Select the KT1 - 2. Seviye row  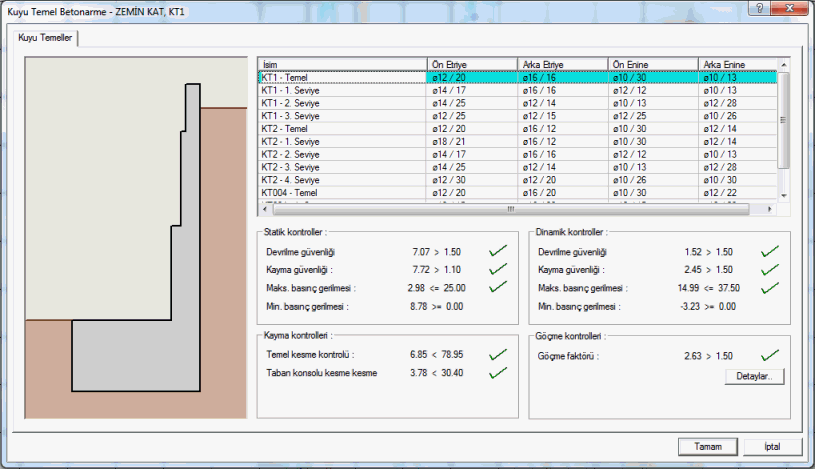[x=518, y=103]
